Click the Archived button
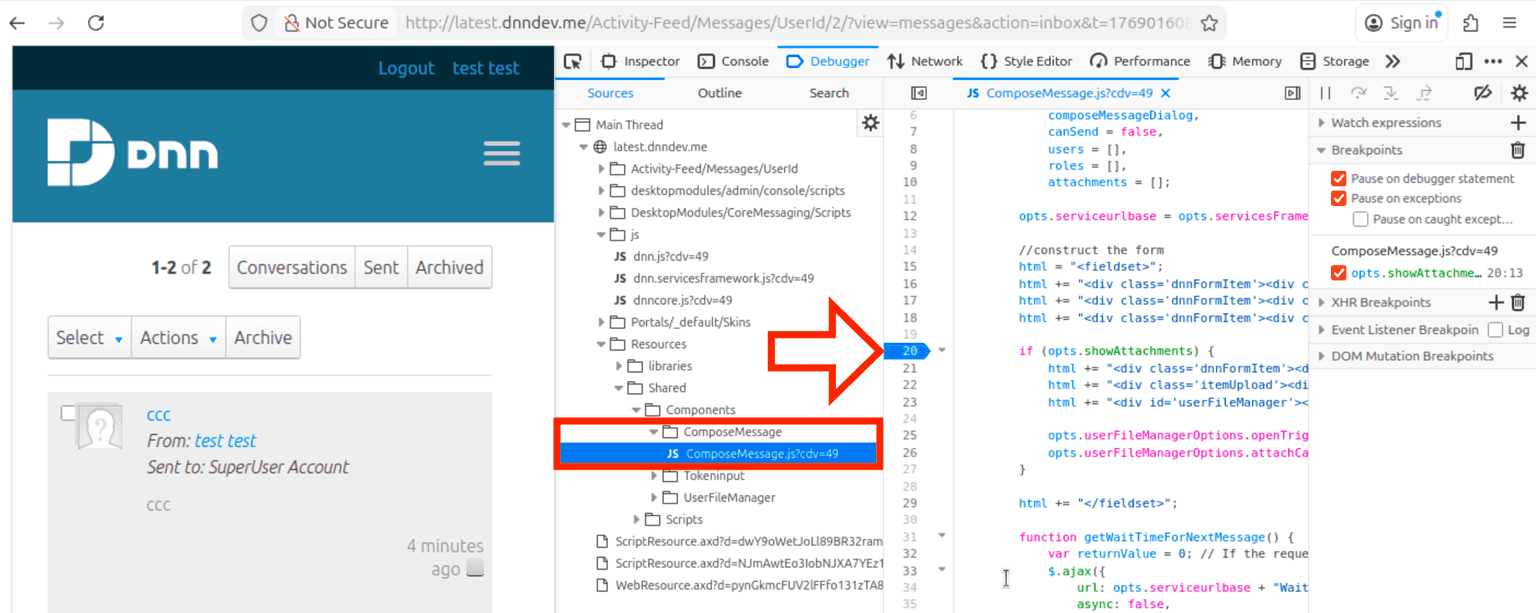This screenshot has width=1536, height=613. [x=449, y=268]
